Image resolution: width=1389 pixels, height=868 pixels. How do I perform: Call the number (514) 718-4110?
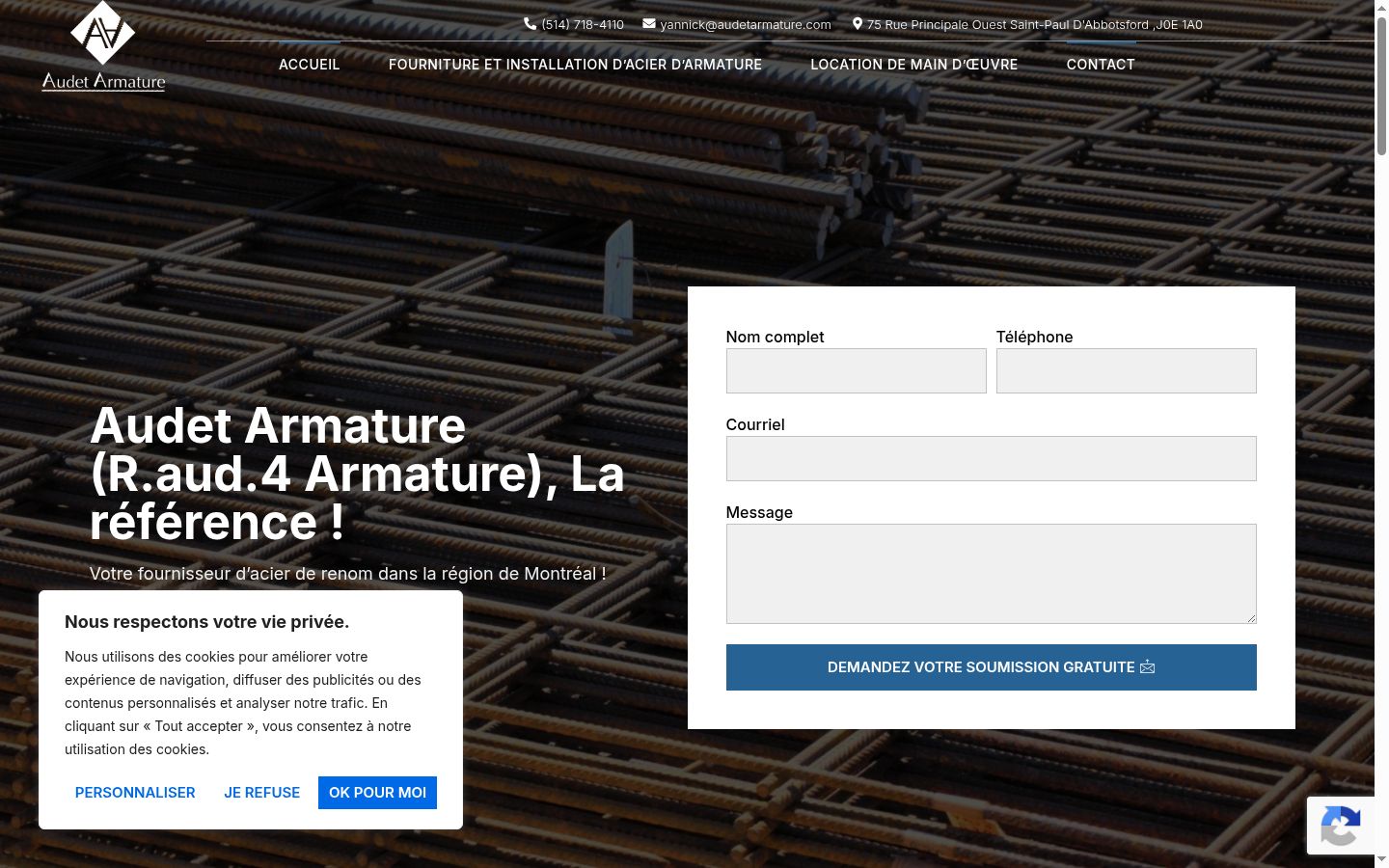(x=583, y=25)
